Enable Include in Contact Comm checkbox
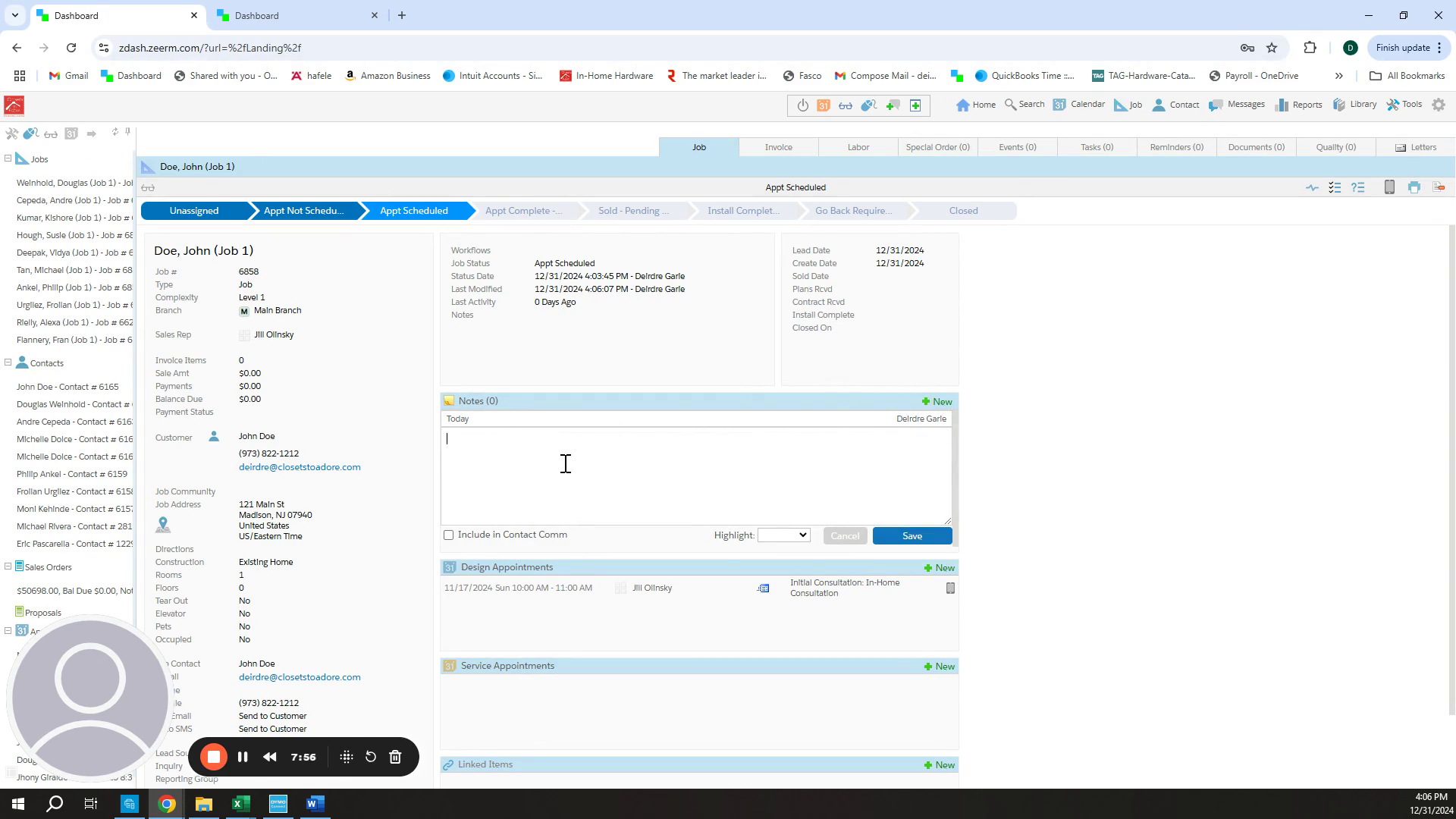This screenshot has height=819, width=1456. tap(449, 535)
